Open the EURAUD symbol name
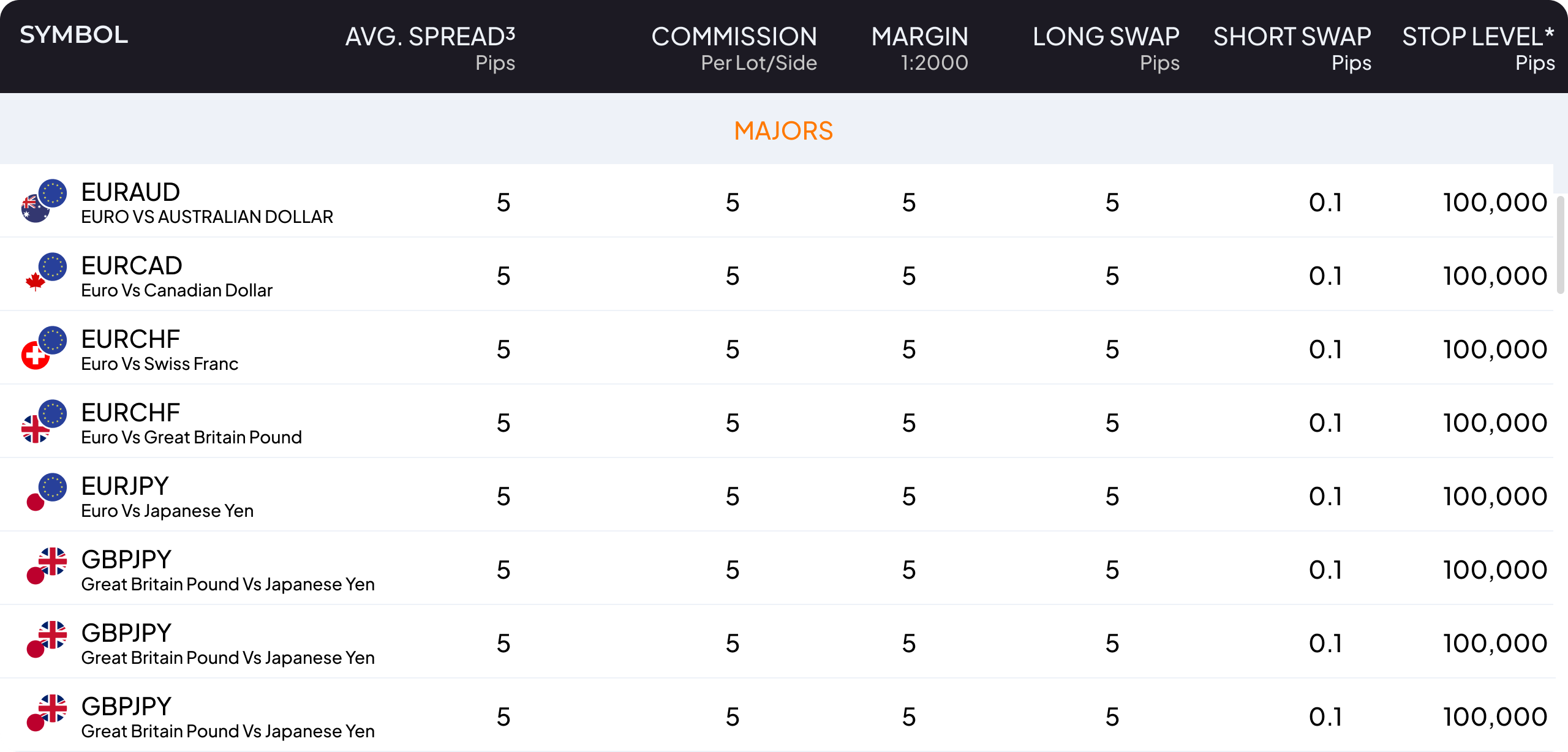1568x752 pixels. [x=130, y=192]
